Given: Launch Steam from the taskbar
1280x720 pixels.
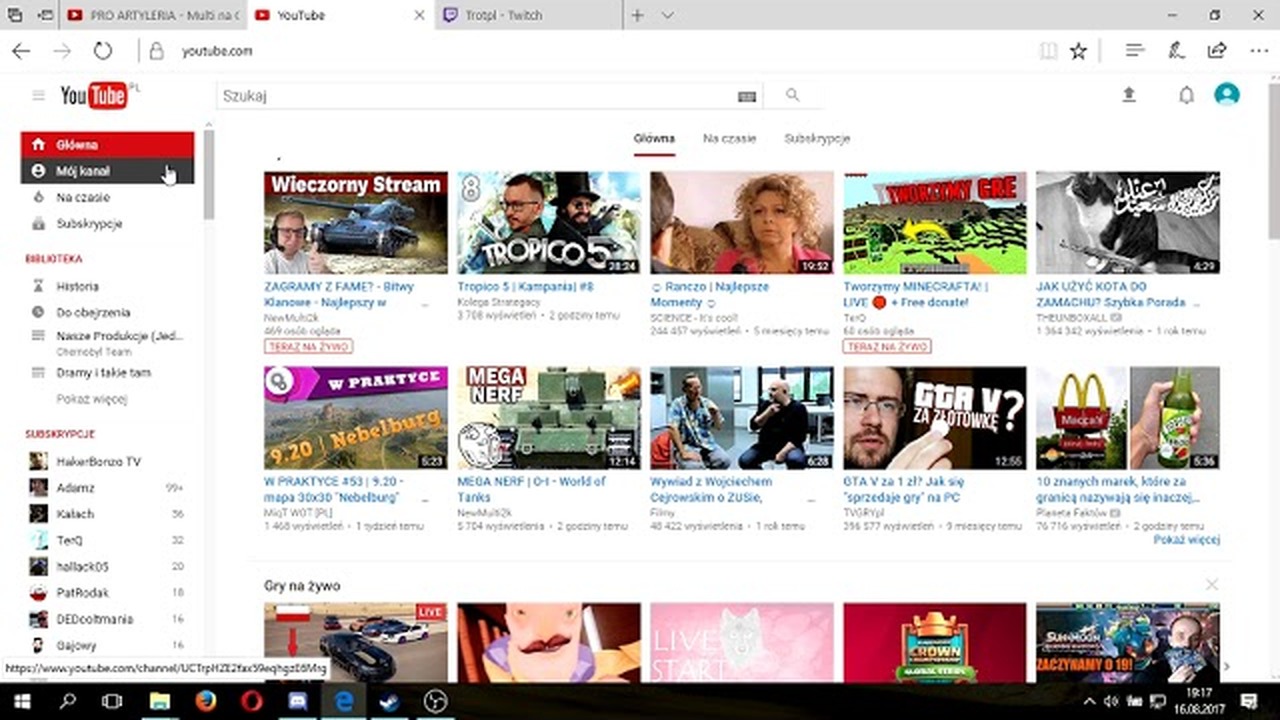Looking at the screenshot, I should (x=389, y=701).
